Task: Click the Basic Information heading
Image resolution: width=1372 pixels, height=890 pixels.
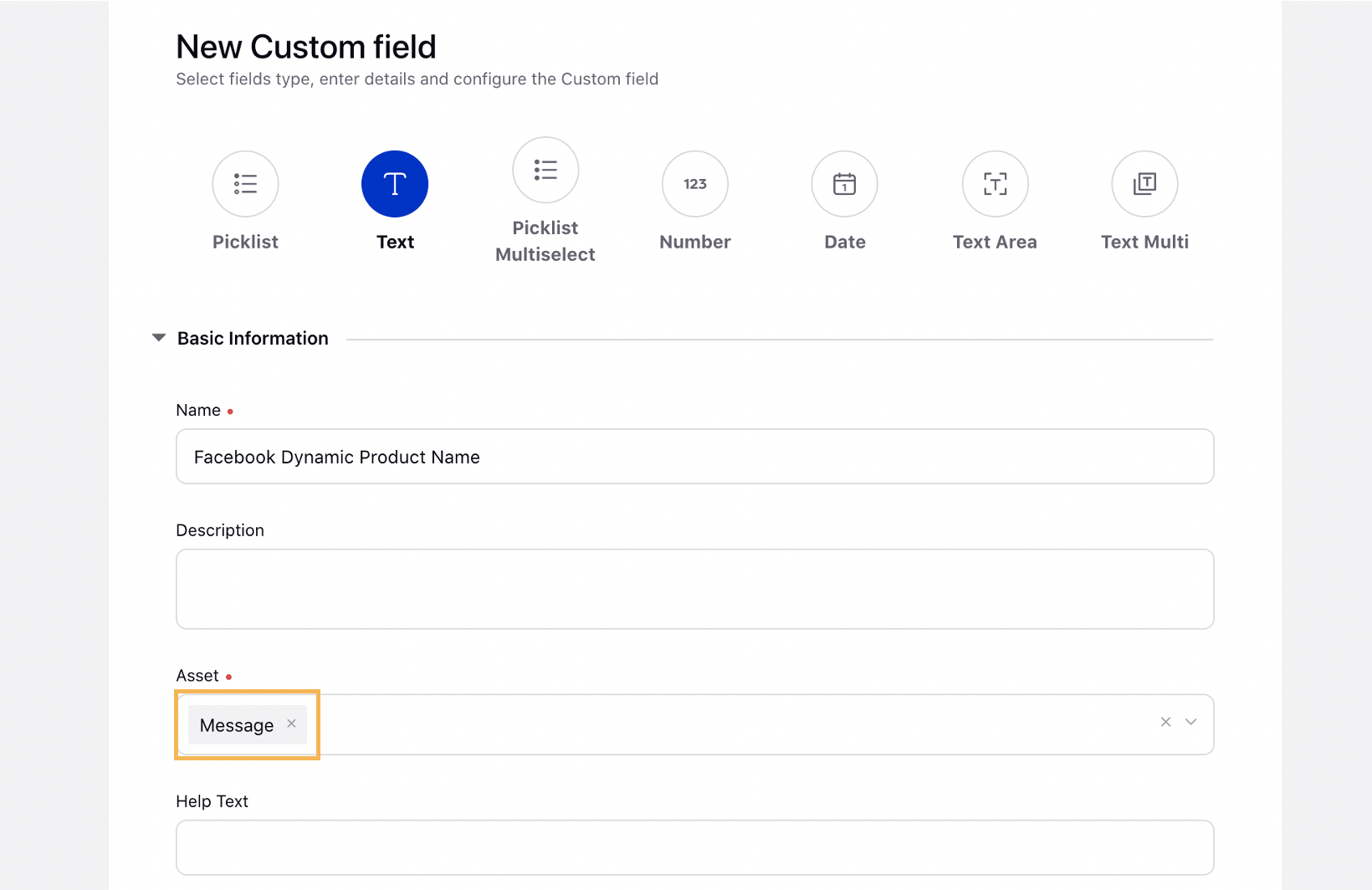Action: pos(253,338)
